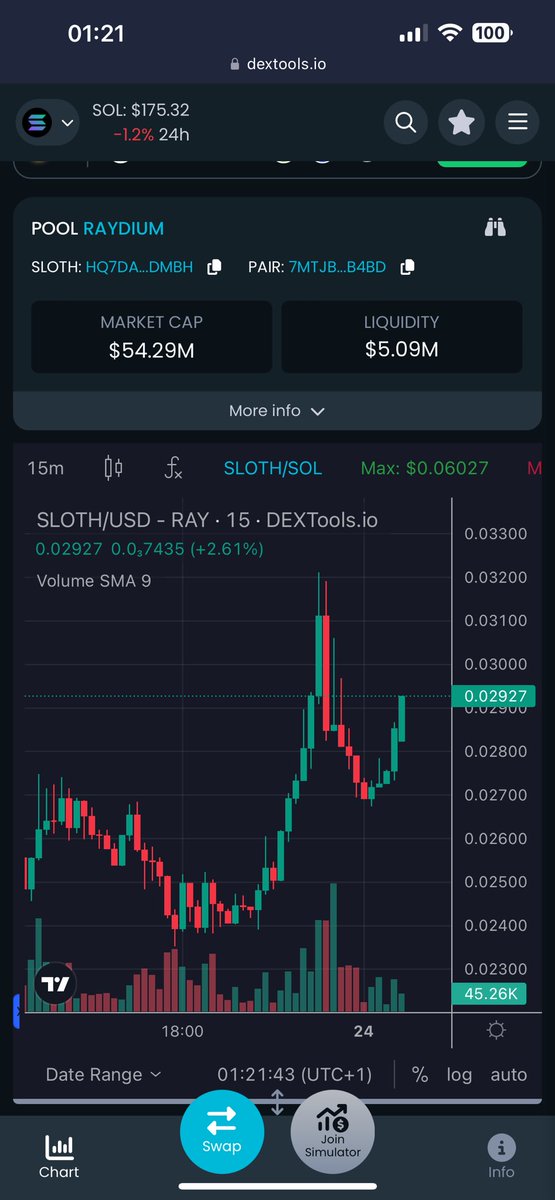Change the candlestick chart style
This screenshot has height=1200, width=555.
[113, 468]
